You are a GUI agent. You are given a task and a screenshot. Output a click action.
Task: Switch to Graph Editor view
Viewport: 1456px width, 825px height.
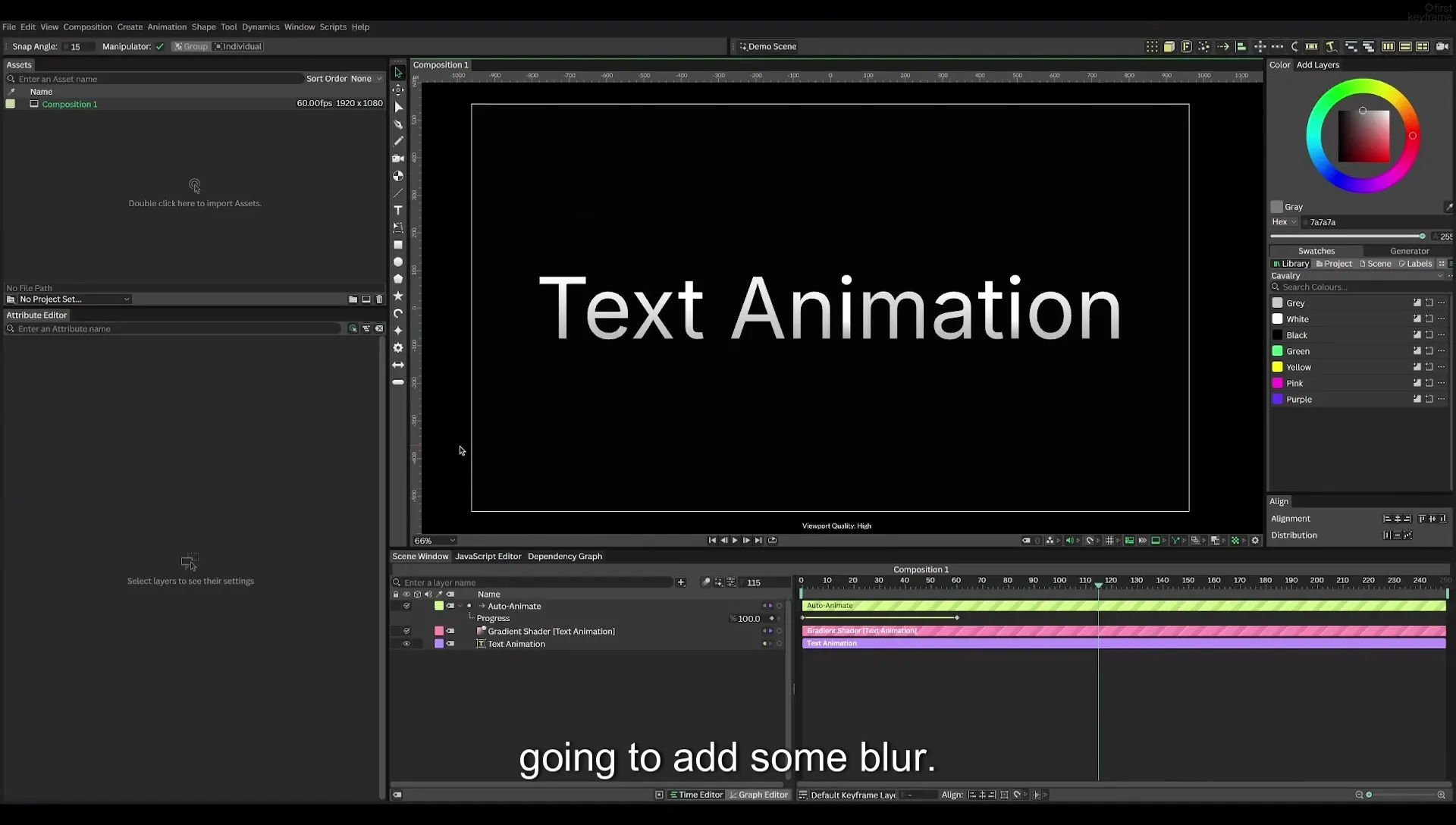point(758,795)
